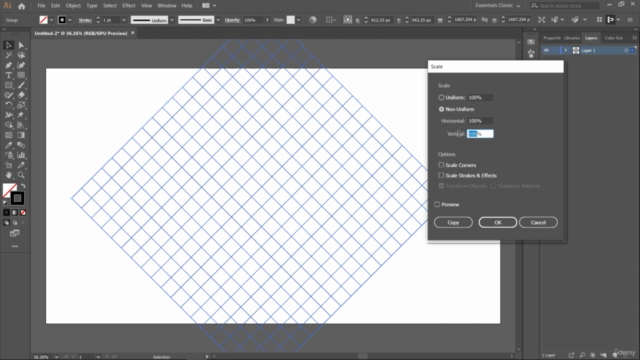
Task: Select the Zoom tool
Action: point(21,175)
